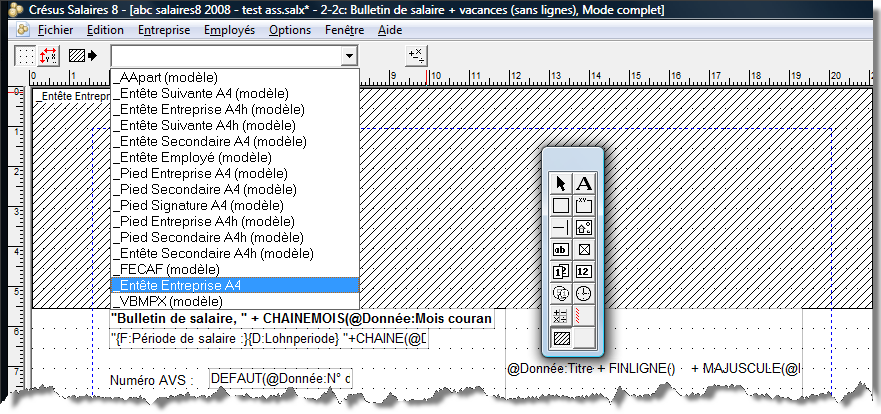Toggle the red X/Y dimension arrows button
This screenshot has width=881, height=414.
[x=48, y=56]
